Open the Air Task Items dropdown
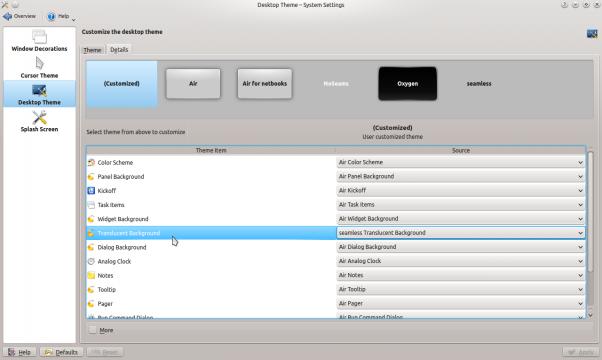This screenshot has width=602, height=360. point(461,205)
